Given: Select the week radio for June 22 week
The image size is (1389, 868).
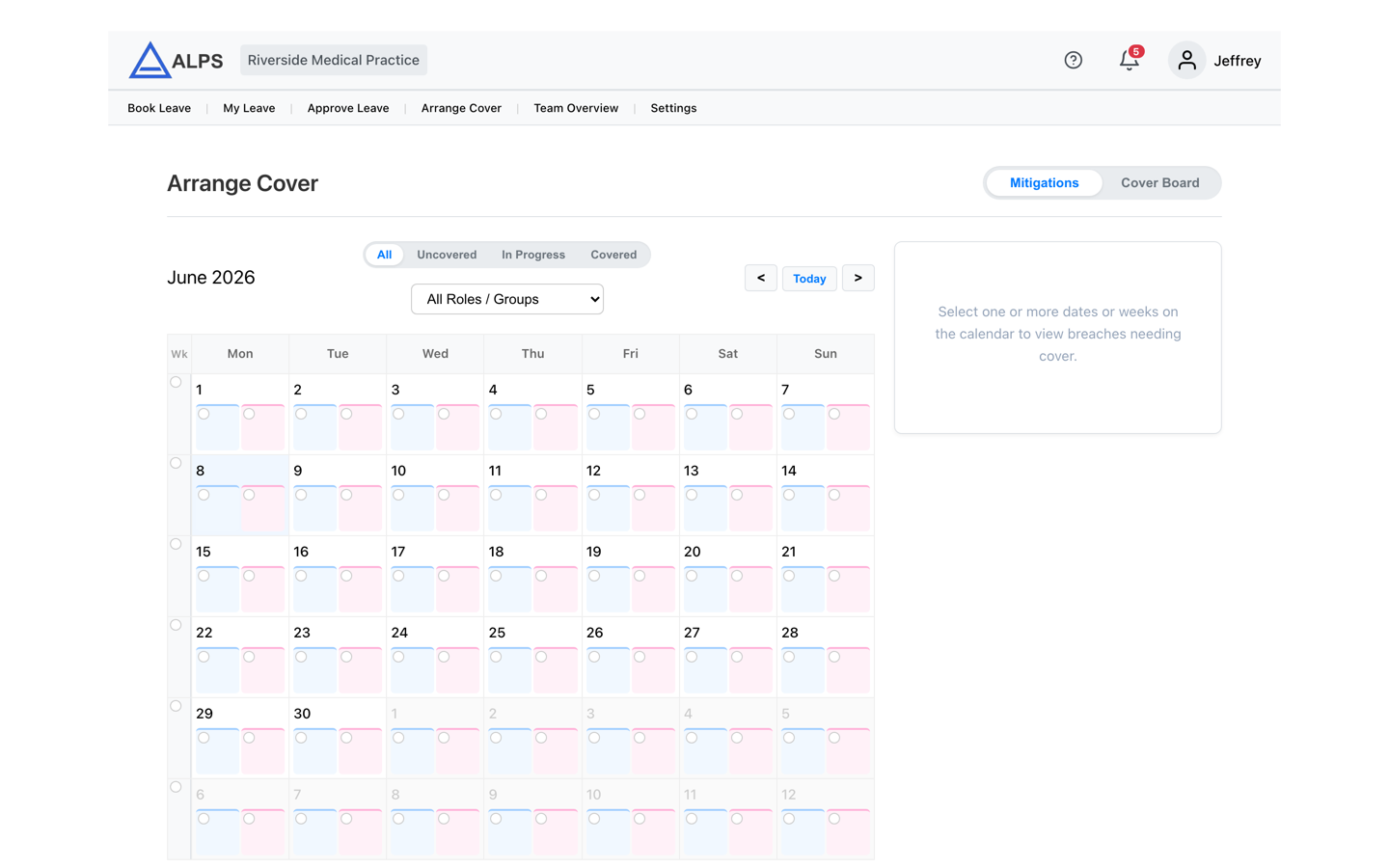Looking at the screenshot, I should click(176, 625).
